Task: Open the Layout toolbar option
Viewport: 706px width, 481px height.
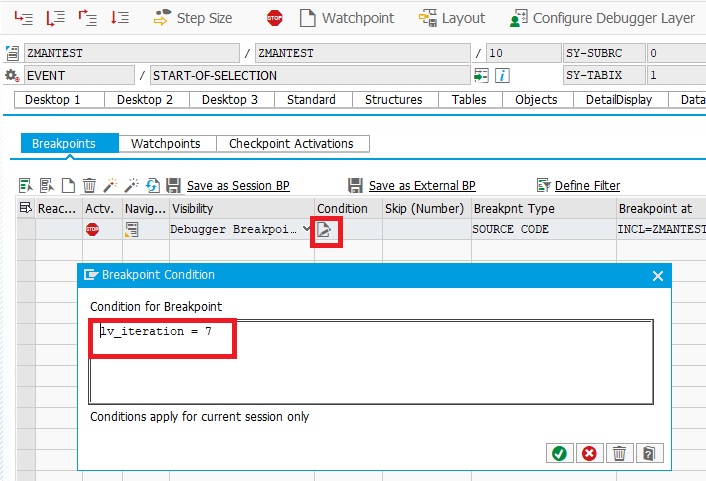Action: [452, 18]
